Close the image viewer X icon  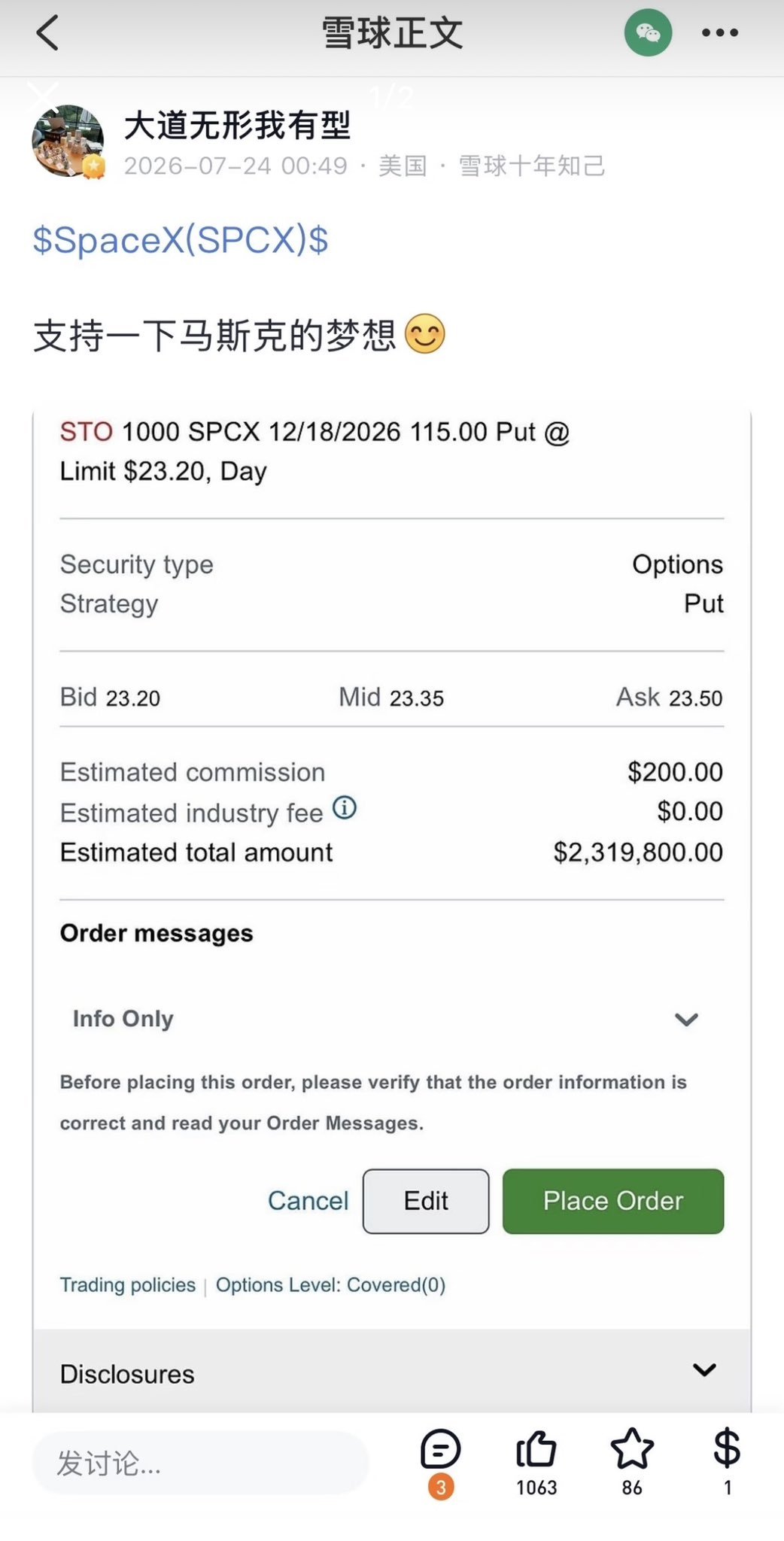[43, 97]
